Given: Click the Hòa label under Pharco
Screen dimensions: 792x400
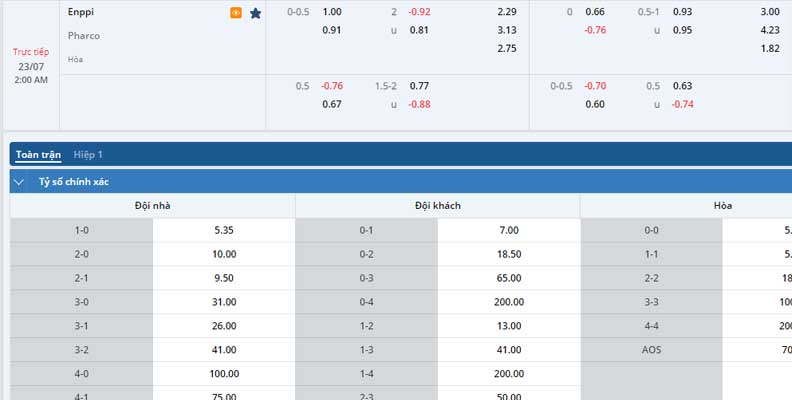Looking at the screenshot, I should (75, 60).
